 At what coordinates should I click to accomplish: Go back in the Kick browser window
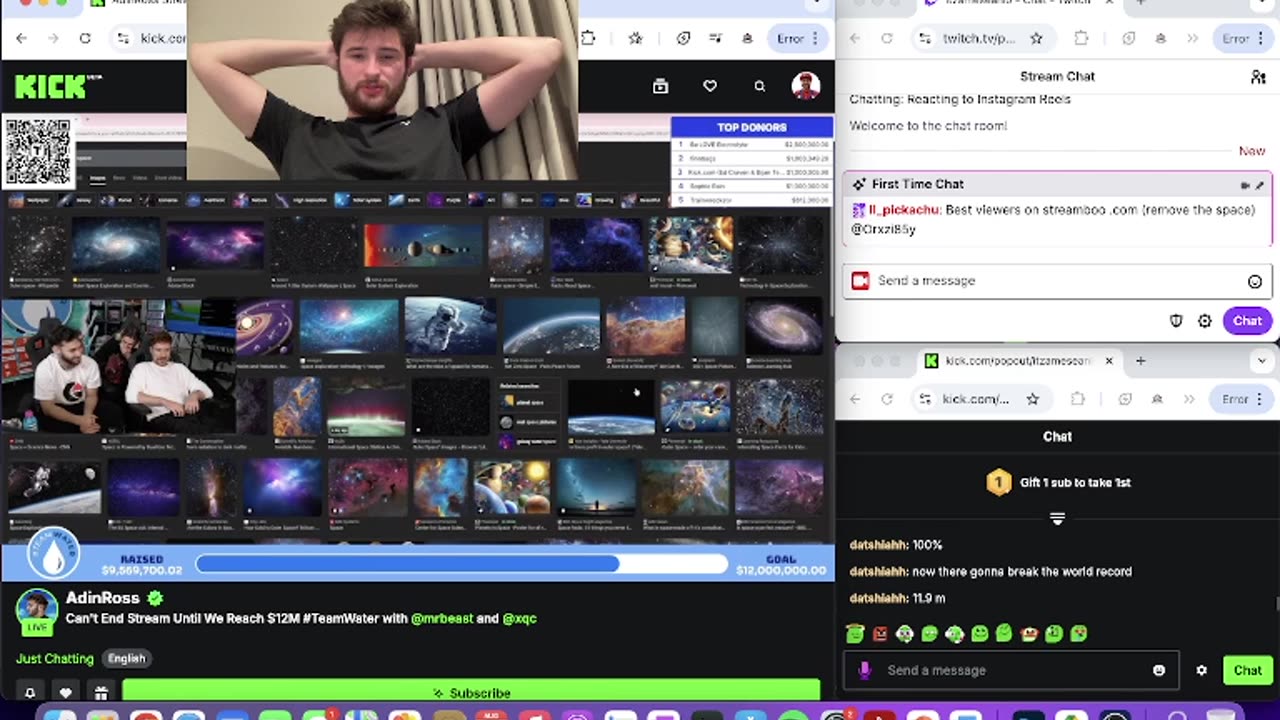[x=22, y=38]
